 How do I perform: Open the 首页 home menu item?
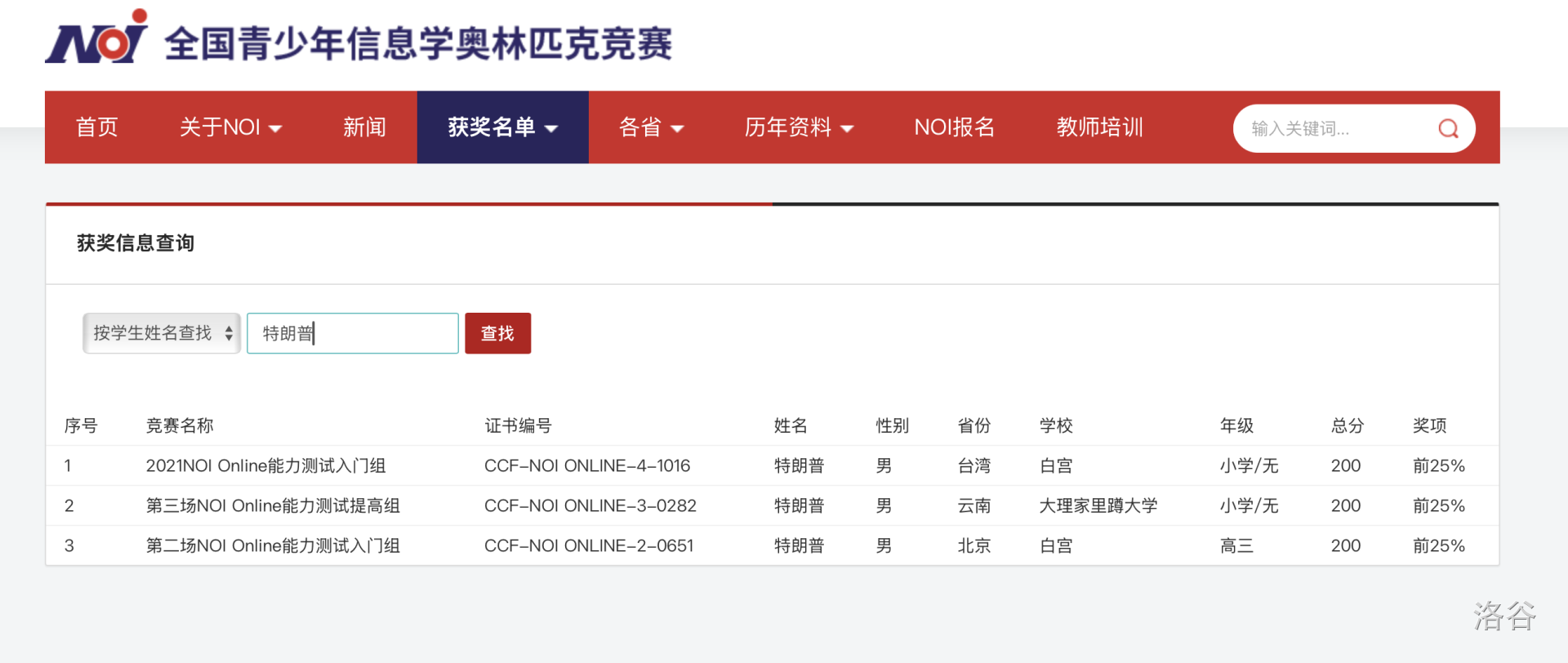pyautogui.click(x=97, y=127)
